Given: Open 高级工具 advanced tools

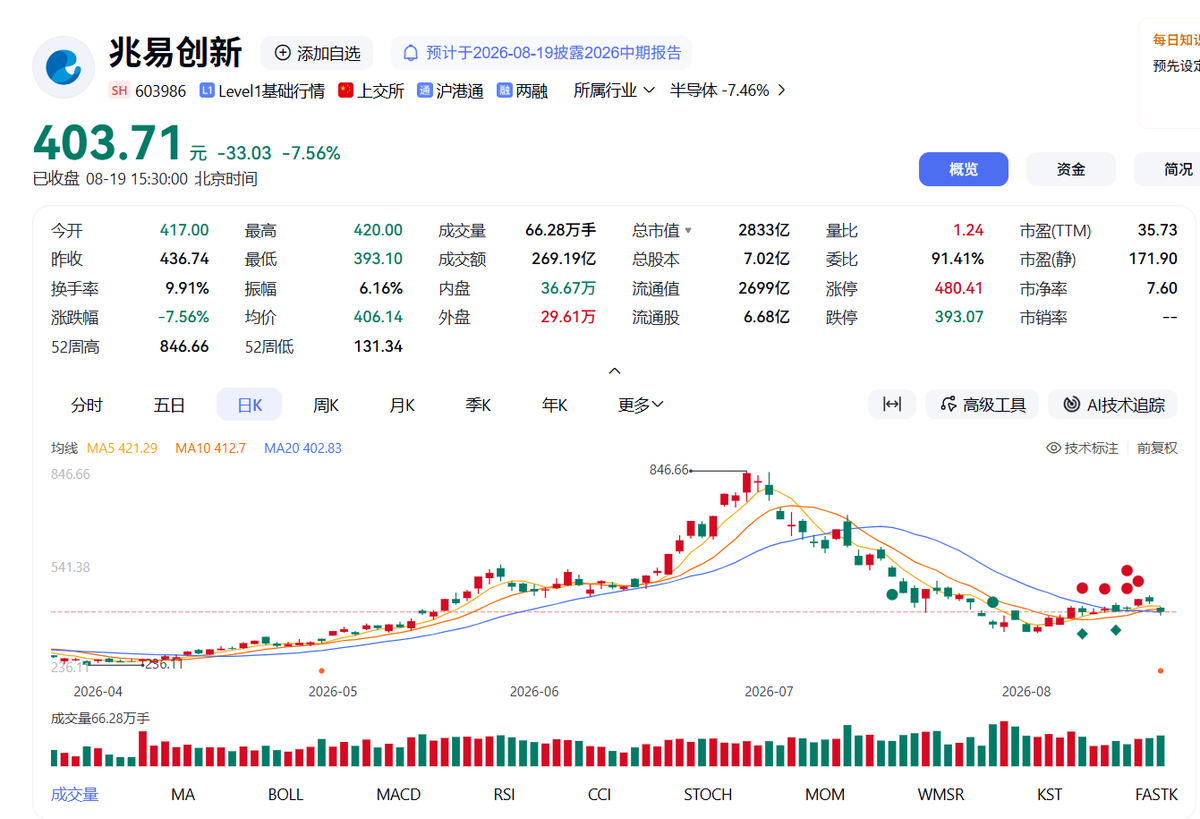Looking at the screenshot, I should pos(982,404).
